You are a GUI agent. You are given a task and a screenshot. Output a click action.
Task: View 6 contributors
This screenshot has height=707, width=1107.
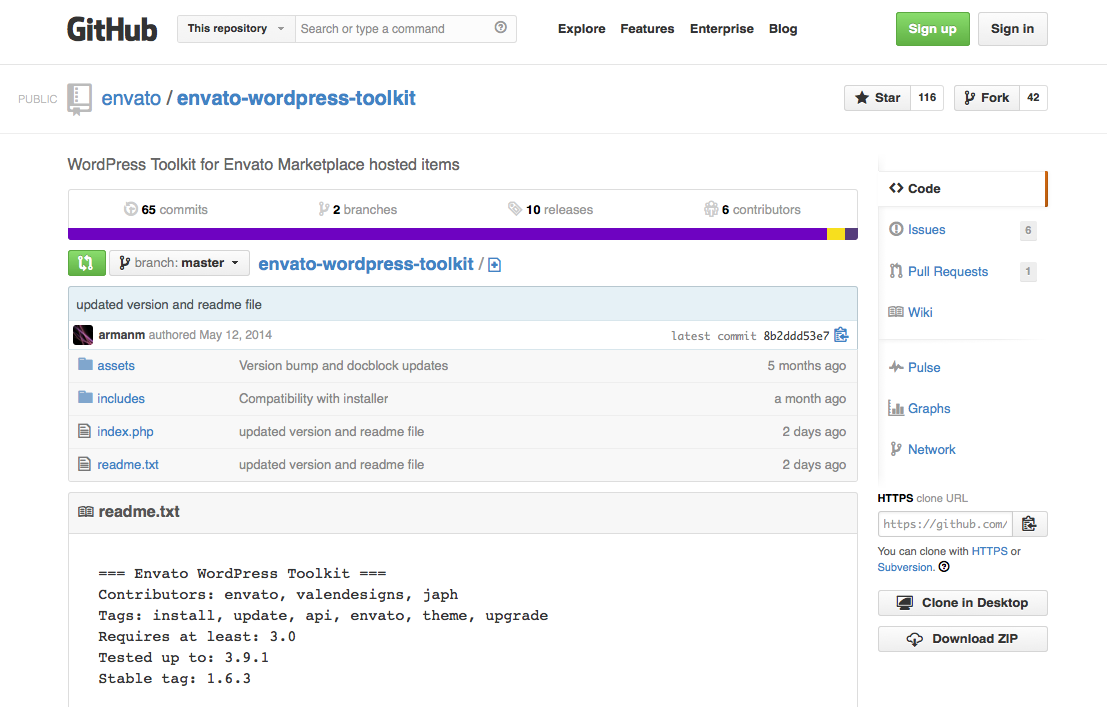[753, 209]
